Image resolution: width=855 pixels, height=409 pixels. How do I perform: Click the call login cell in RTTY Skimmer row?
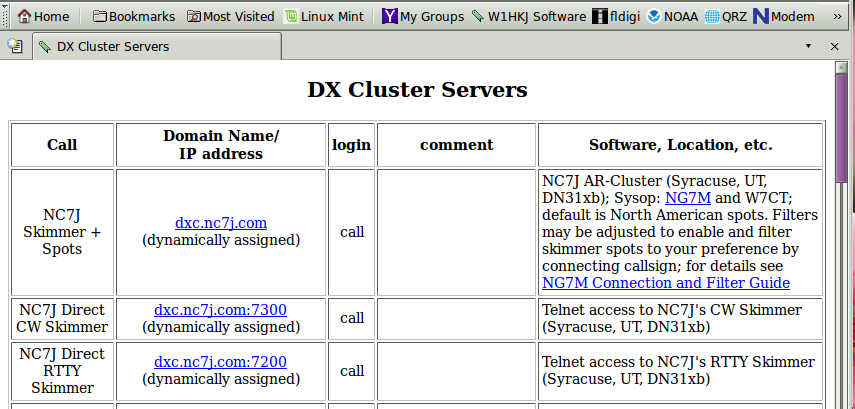[351, 371]
